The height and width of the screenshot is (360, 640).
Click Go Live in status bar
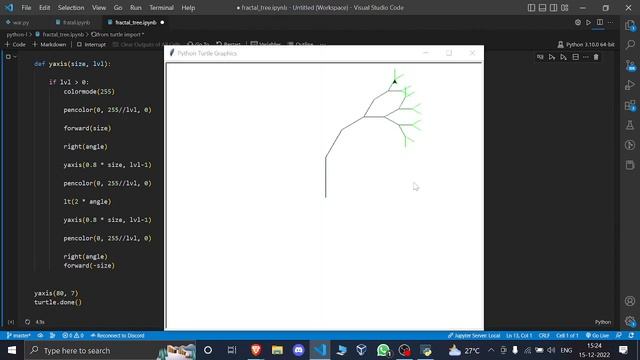597,336
